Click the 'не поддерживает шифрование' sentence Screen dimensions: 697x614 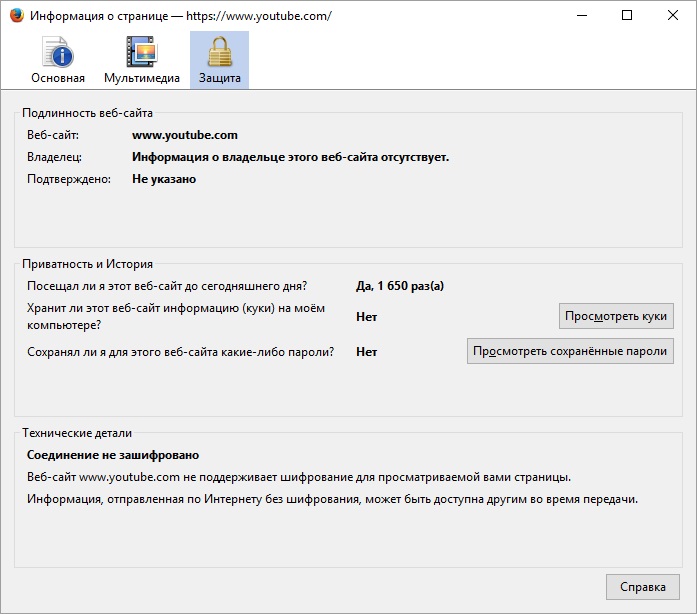(x=299, y=477)
